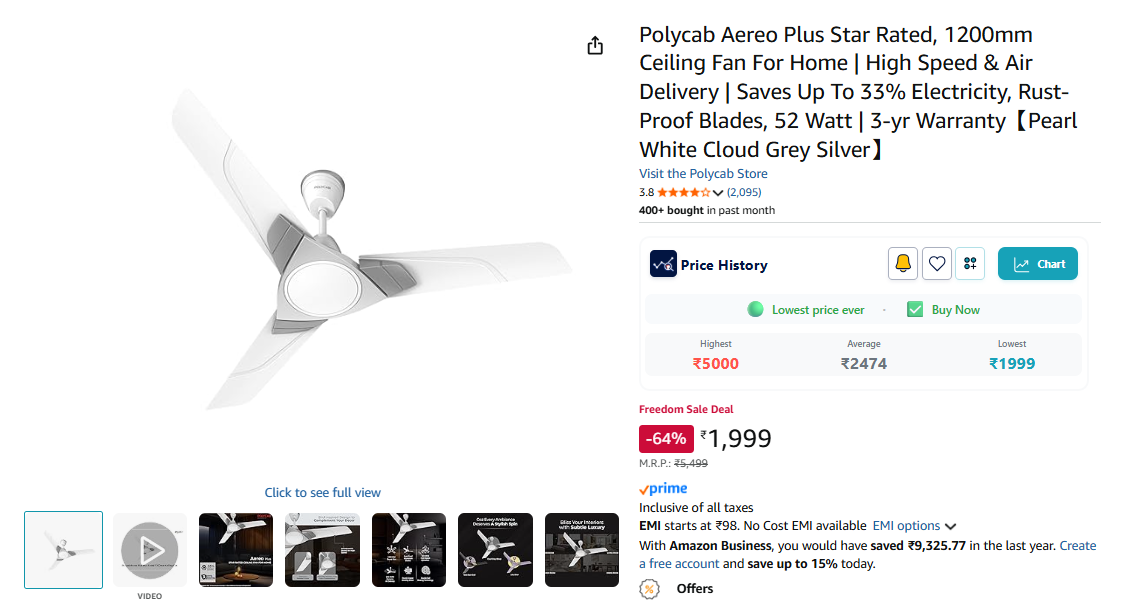Toggle the green Buy Now checkmark

pos(915,309)
